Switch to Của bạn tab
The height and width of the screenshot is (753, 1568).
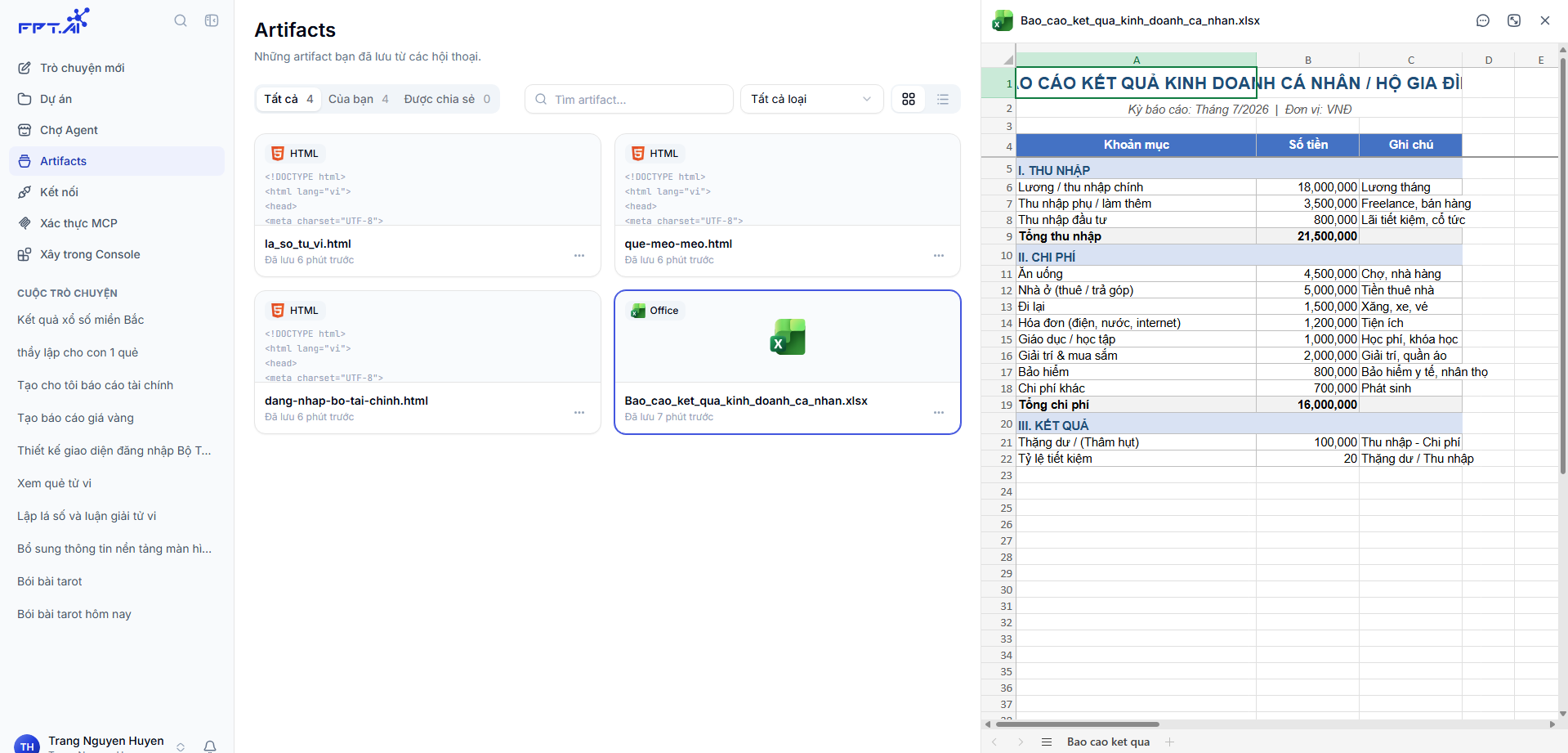(x=358, y=99)
